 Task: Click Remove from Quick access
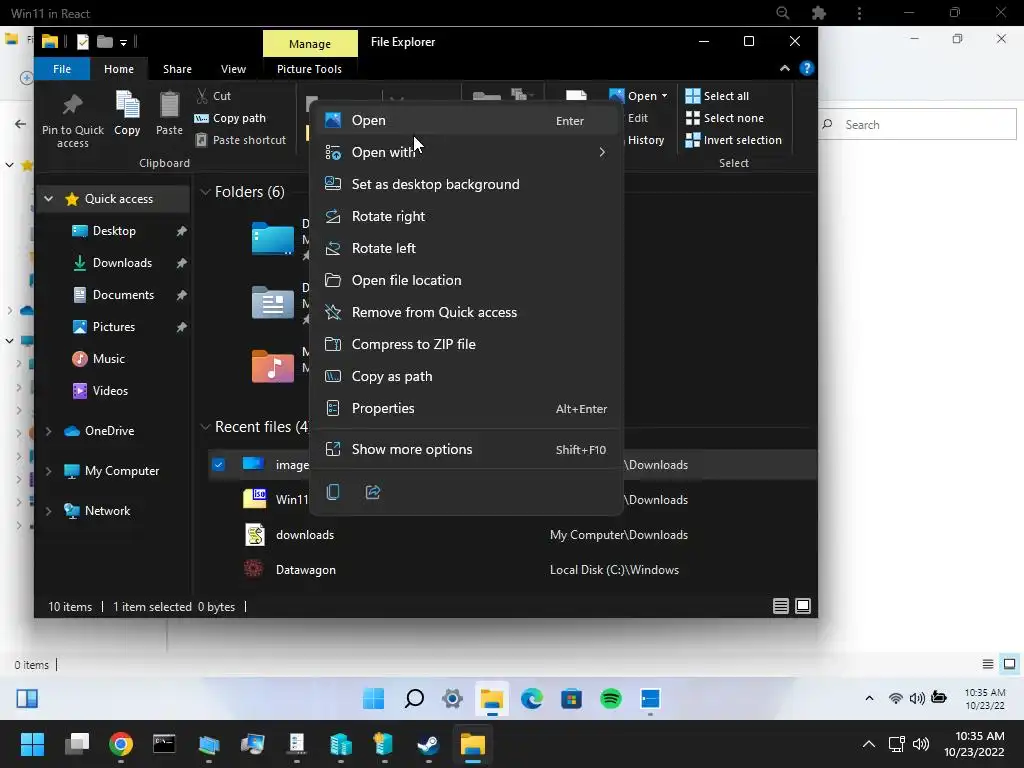[466, 312]
